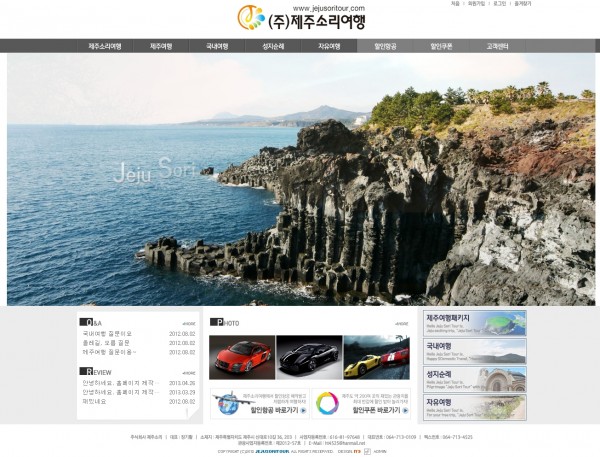Open the first Q&A post 국내여행 질문
This screenshot has width=600, height=457.
click(x=107, y=334)
